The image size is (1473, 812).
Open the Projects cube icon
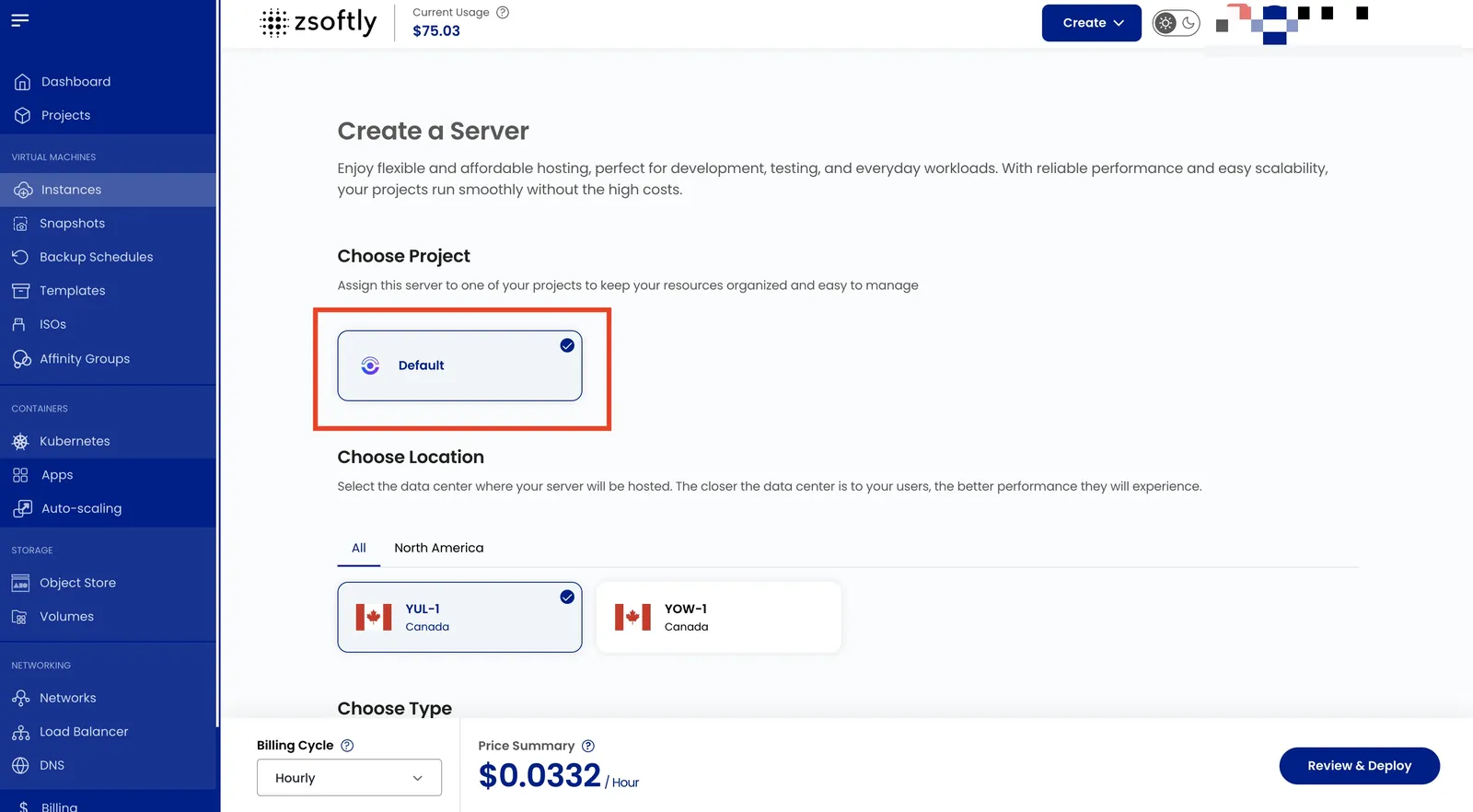coord(22,115)
